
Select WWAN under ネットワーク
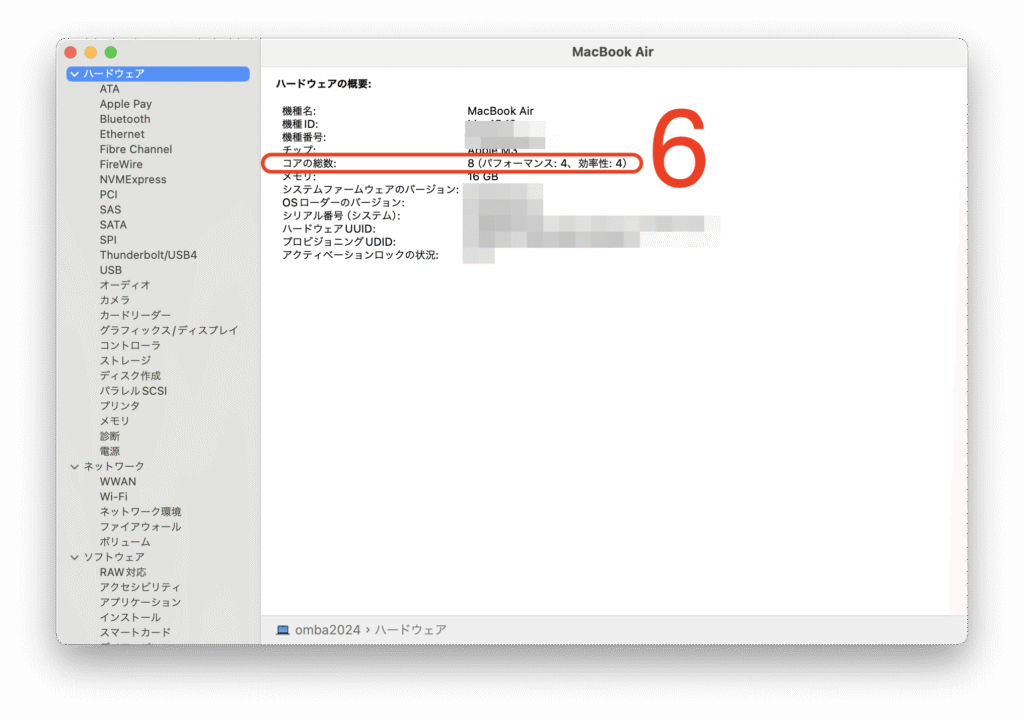pyautogui.click(x=118, y=481)
